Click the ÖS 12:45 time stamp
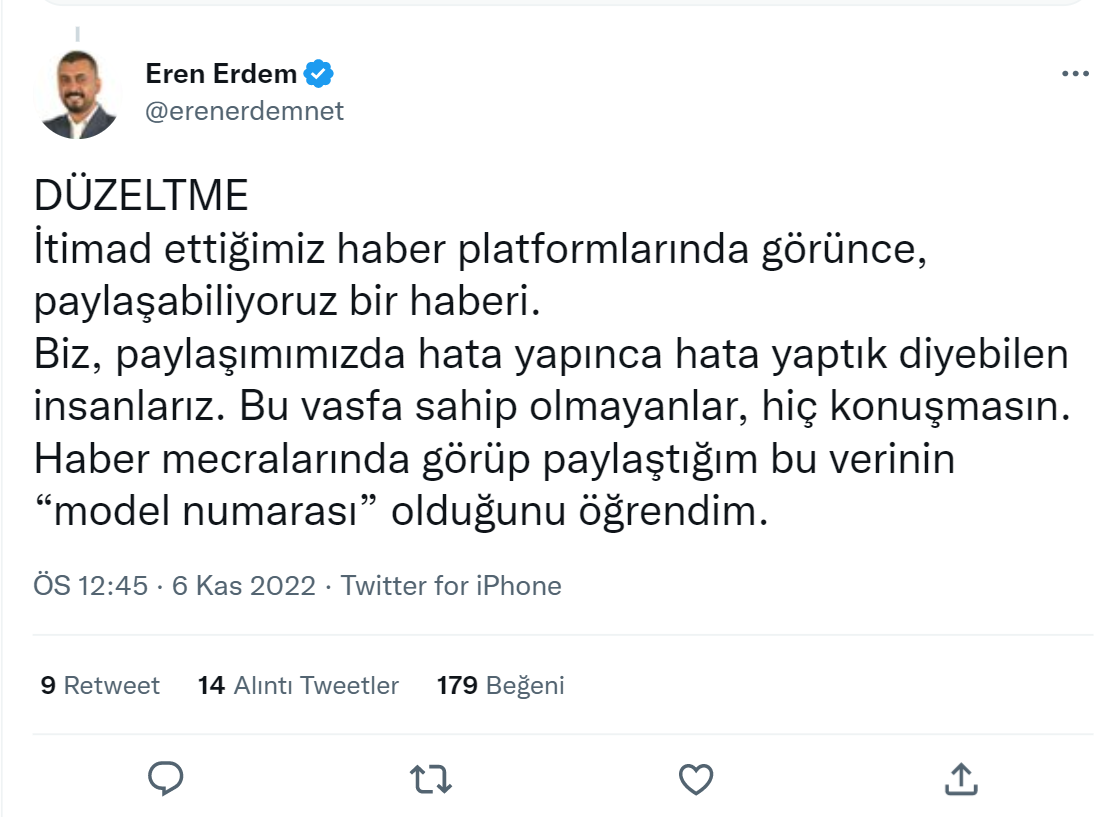Viewport: 1120px width, 817px height. (90, 585)
